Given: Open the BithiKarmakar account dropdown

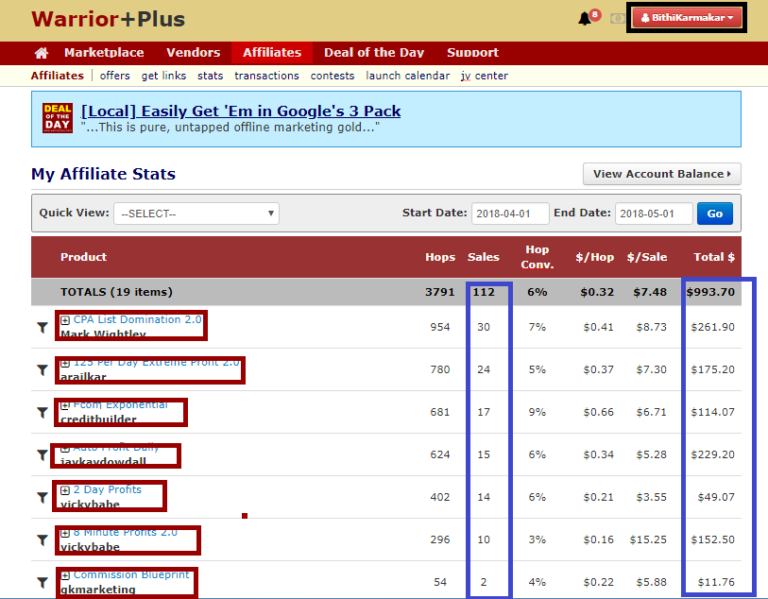Looking at the screenshot, I should click(687, 18).
